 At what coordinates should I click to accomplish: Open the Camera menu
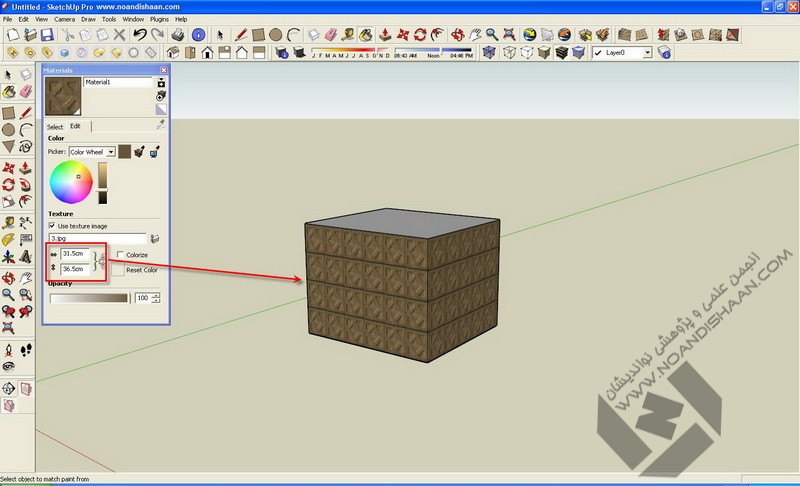point(63,19)
